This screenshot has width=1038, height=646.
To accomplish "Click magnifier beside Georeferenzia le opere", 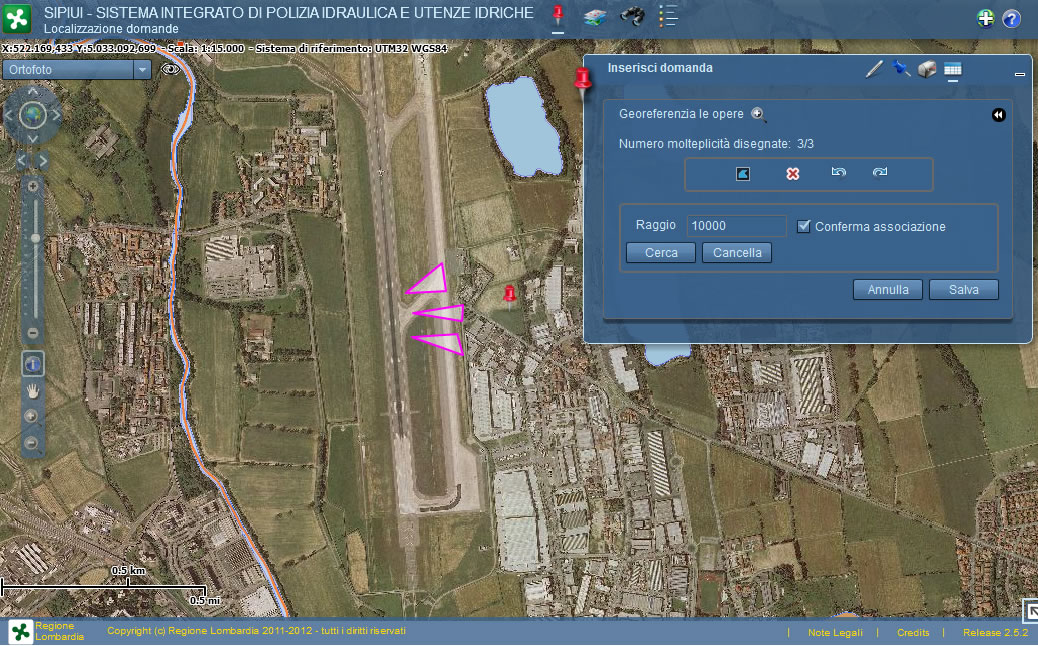I will click(x=759, y=115).
